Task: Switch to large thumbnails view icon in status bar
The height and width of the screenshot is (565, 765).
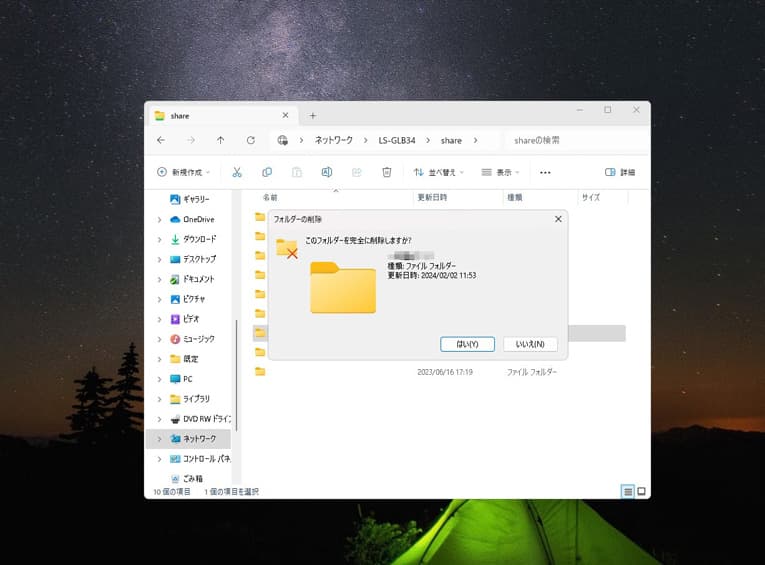Action: 641,491
